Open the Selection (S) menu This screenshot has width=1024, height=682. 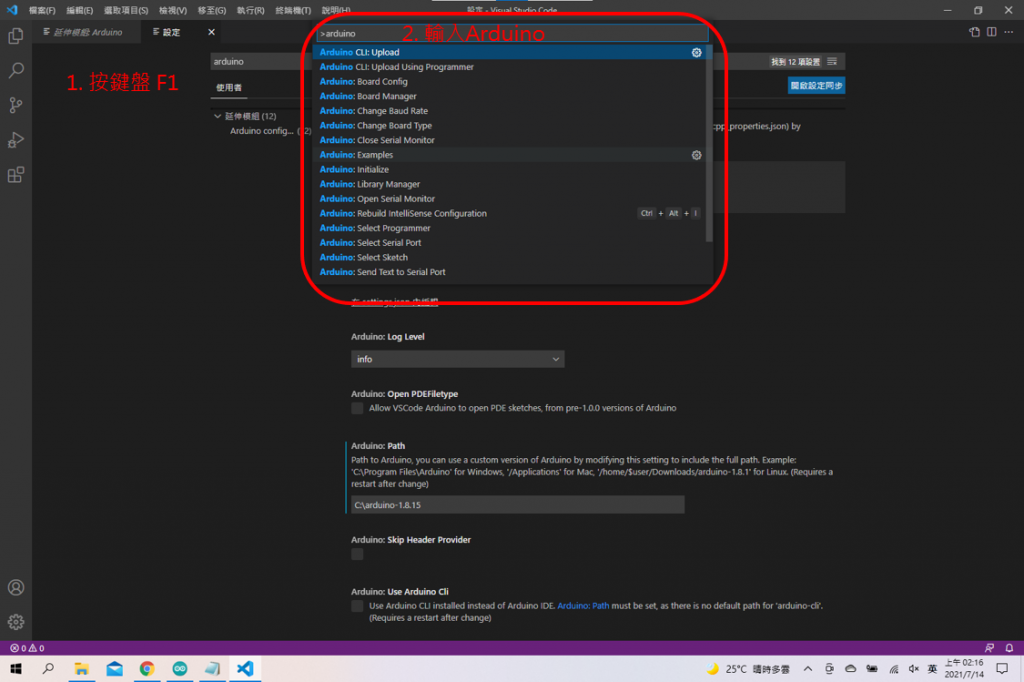click(126, 10)
